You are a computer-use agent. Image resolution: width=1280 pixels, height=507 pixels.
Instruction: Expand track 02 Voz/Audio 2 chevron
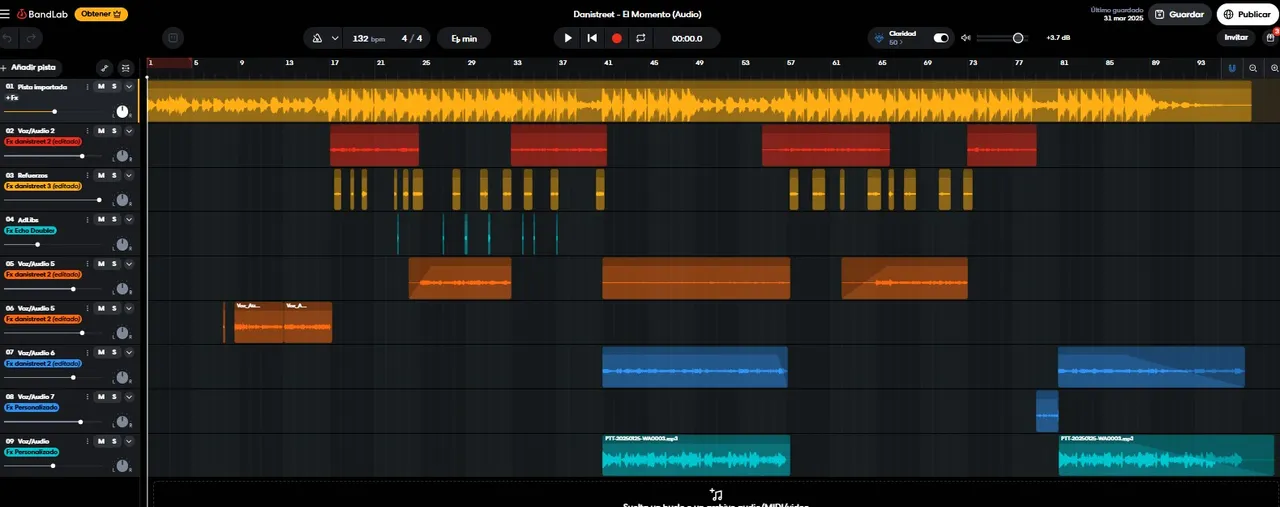click(x=129, y=131)
